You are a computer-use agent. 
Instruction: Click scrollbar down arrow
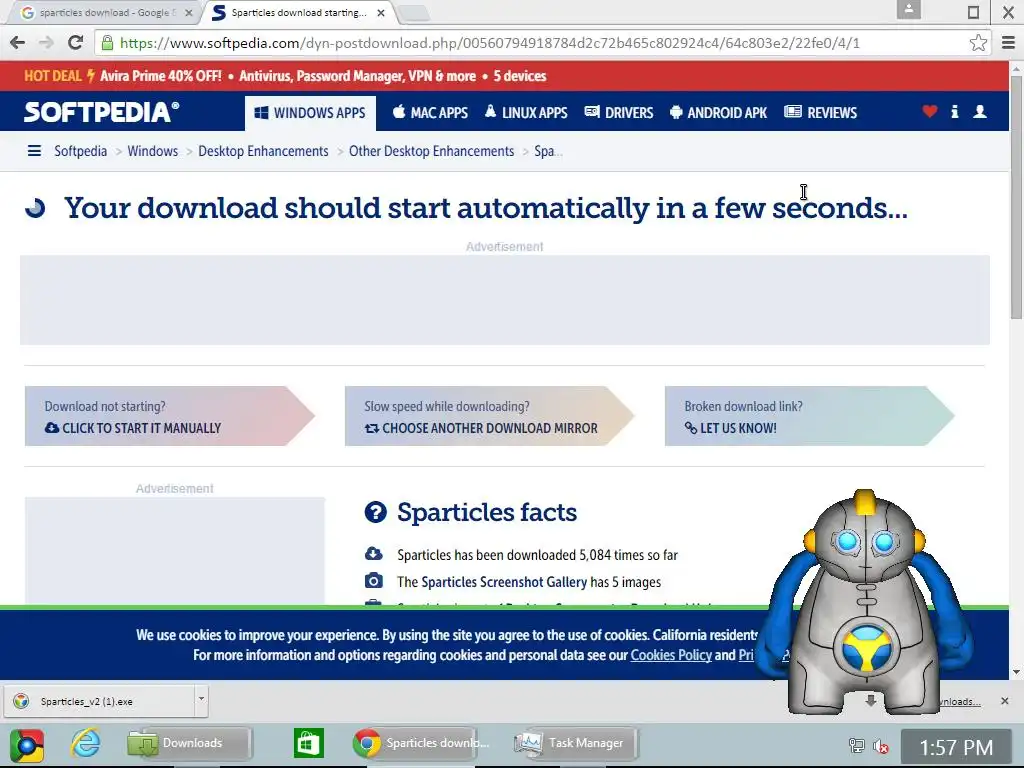tap(1016, 672)
